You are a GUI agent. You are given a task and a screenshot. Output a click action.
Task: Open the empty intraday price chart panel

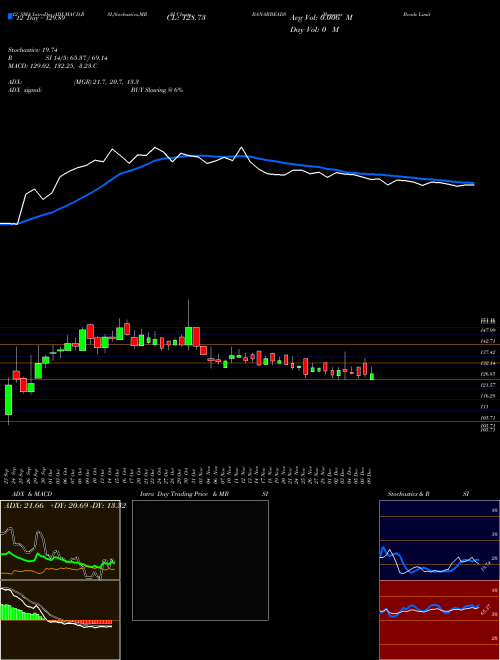[200, 560]
